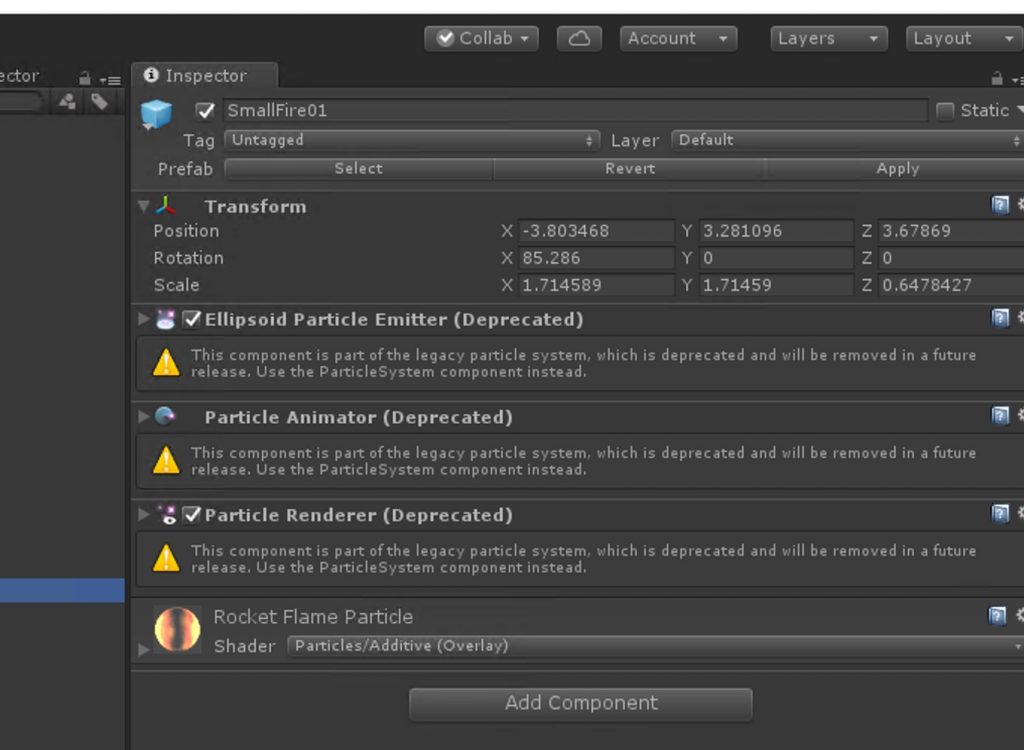Click the prefab Apply button
Image resolution: width=1024 pixels, height=750 pixels.
point(896,169)
